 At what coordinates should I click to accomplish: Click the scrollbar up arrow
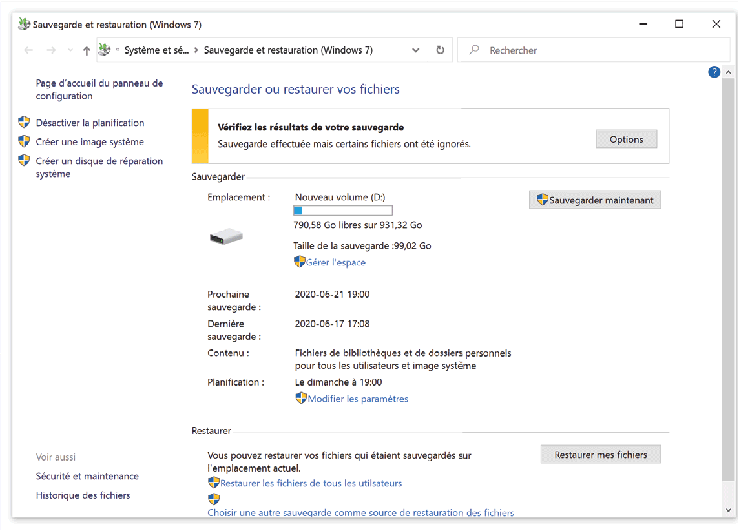click(728, 72)
